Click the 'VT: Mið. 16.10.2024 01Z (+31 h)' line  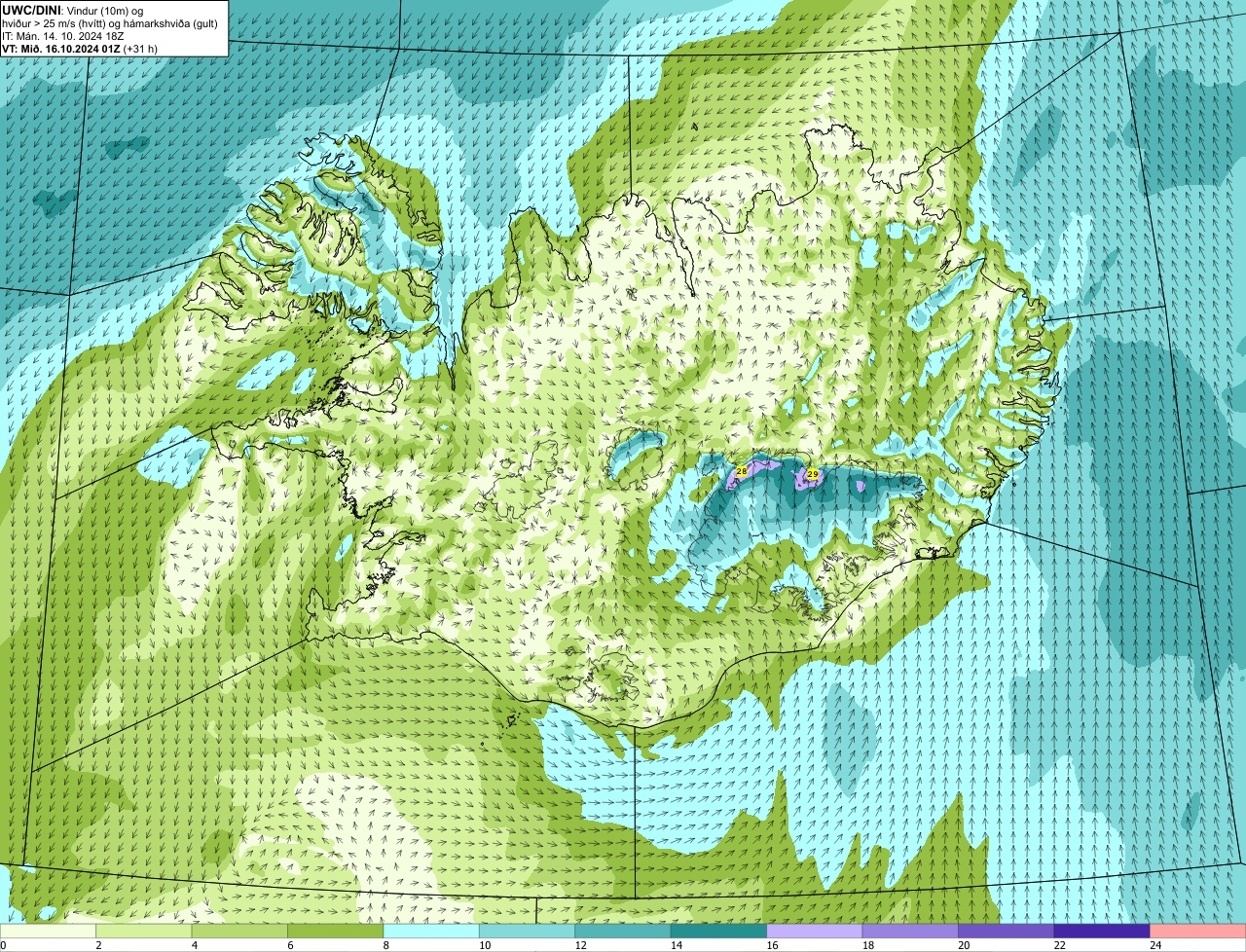click(x=80, y=48)
